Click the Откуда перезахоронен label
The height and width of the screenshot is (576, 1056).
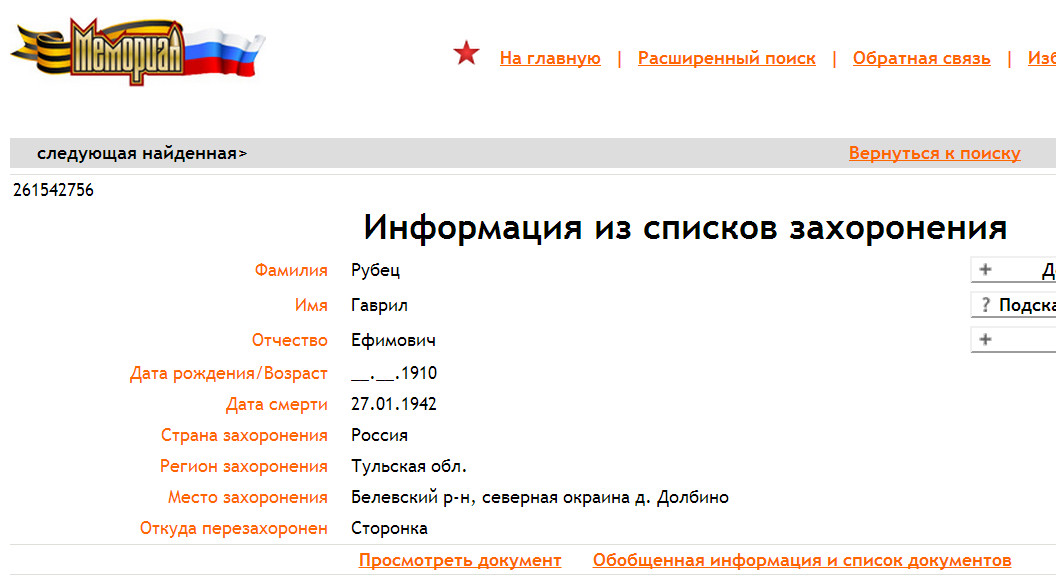tap(233, 528)
